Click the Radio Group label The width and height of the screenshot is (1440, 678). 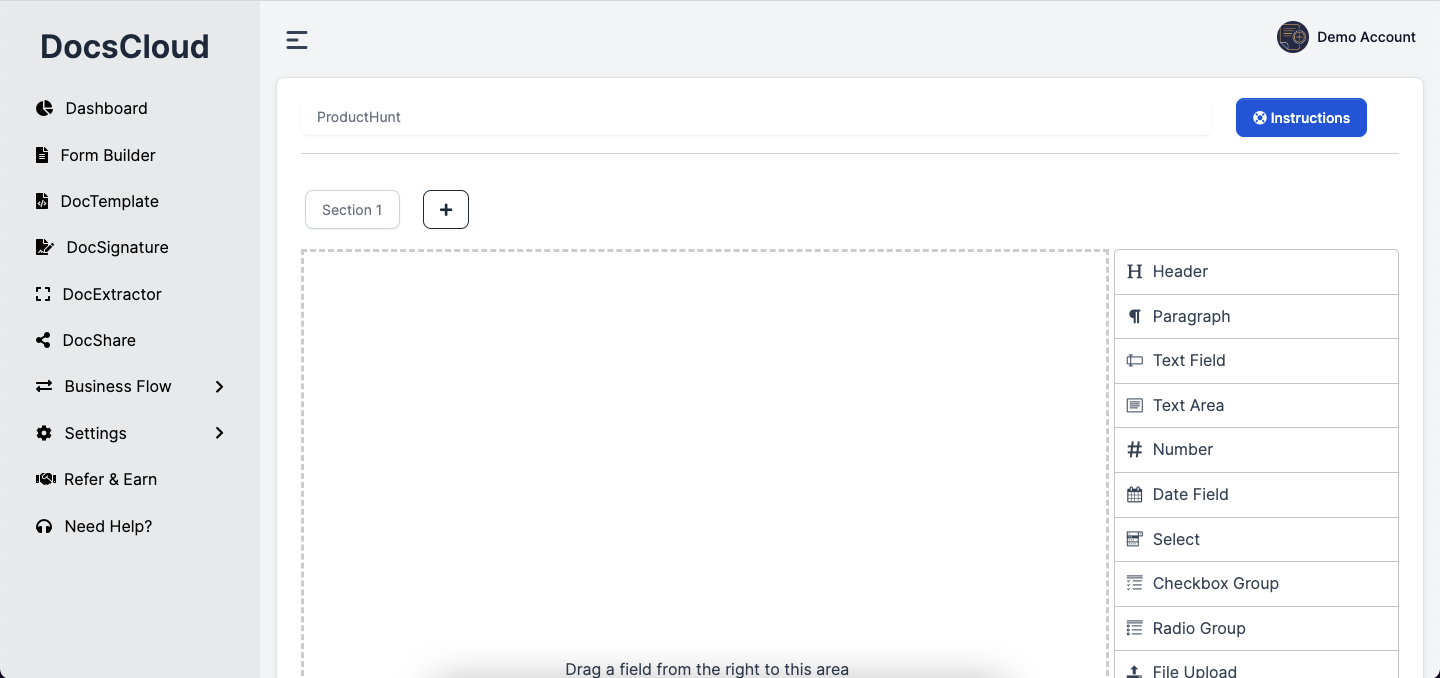click(x=1199, y=628)
